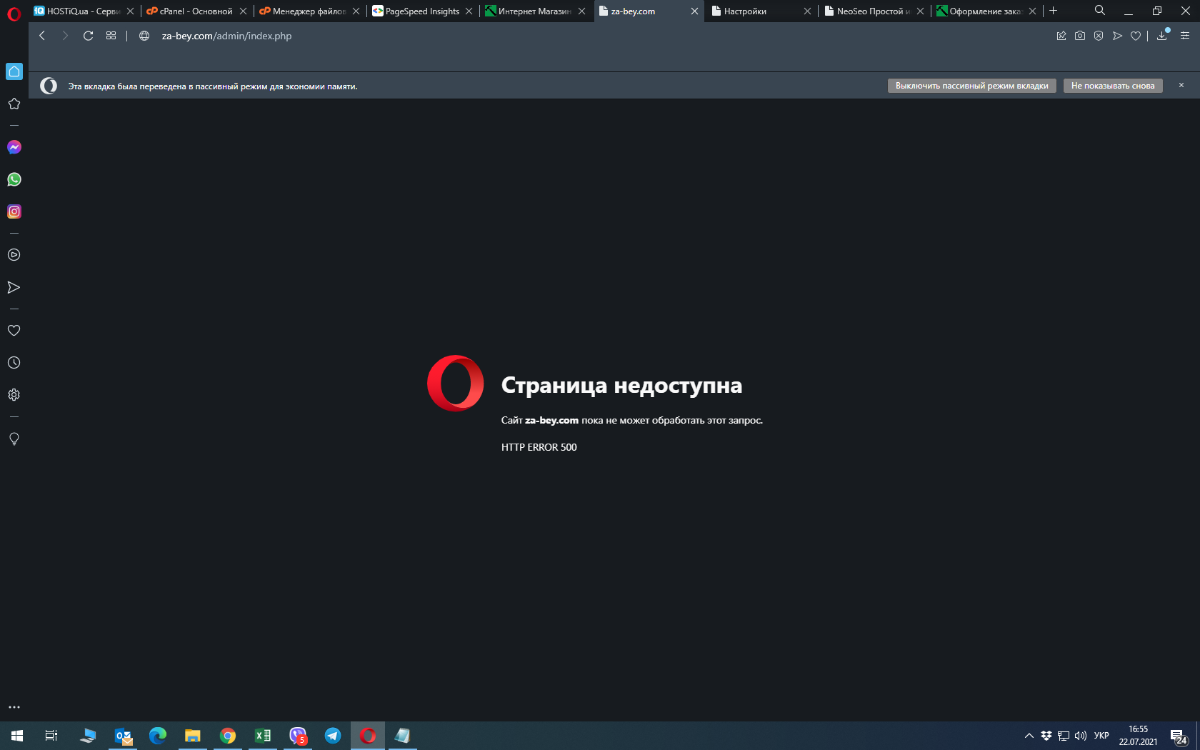Close the HOSTiQ.ua tab

[129, 11]
